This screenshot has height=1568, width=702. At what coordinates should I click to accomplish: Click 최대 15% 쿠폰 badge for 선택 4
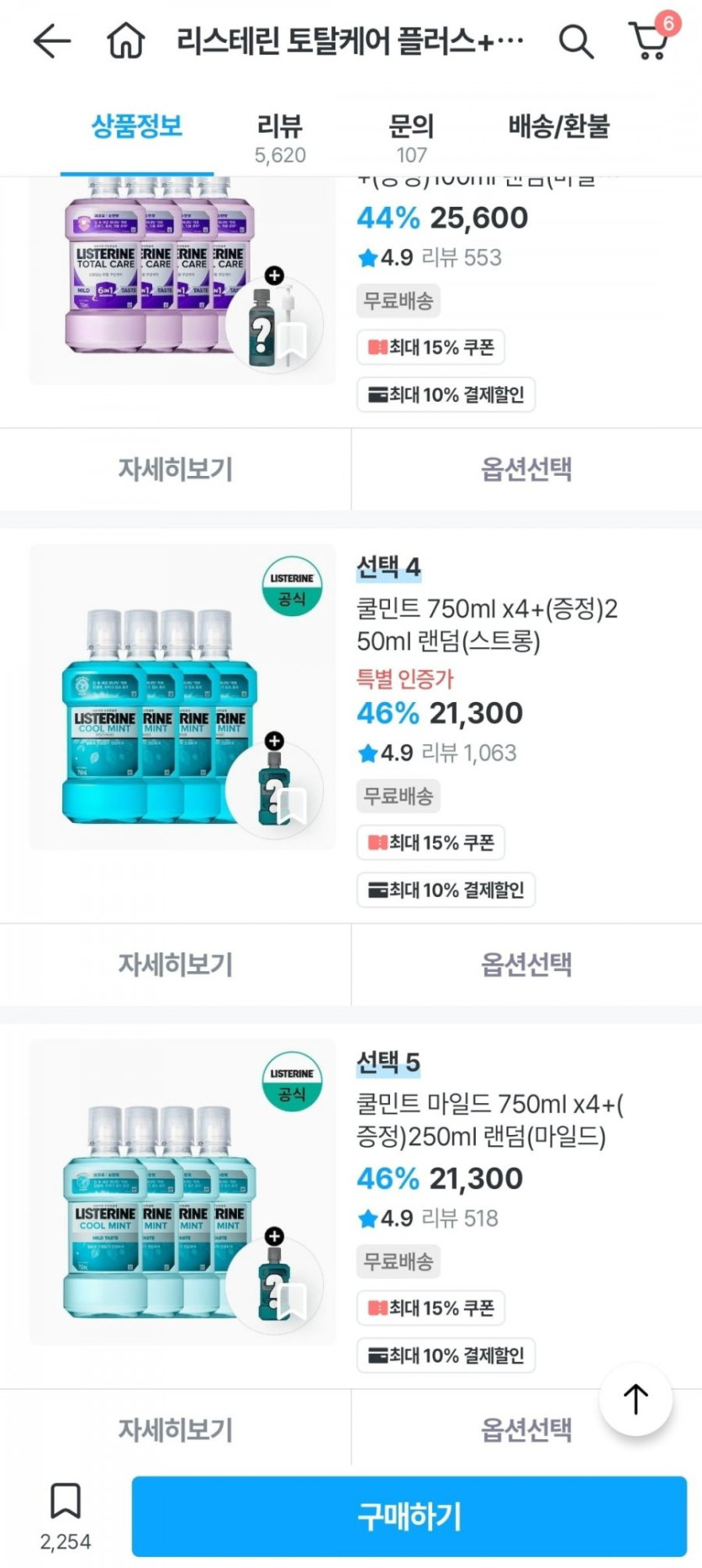tap(430, 842)
